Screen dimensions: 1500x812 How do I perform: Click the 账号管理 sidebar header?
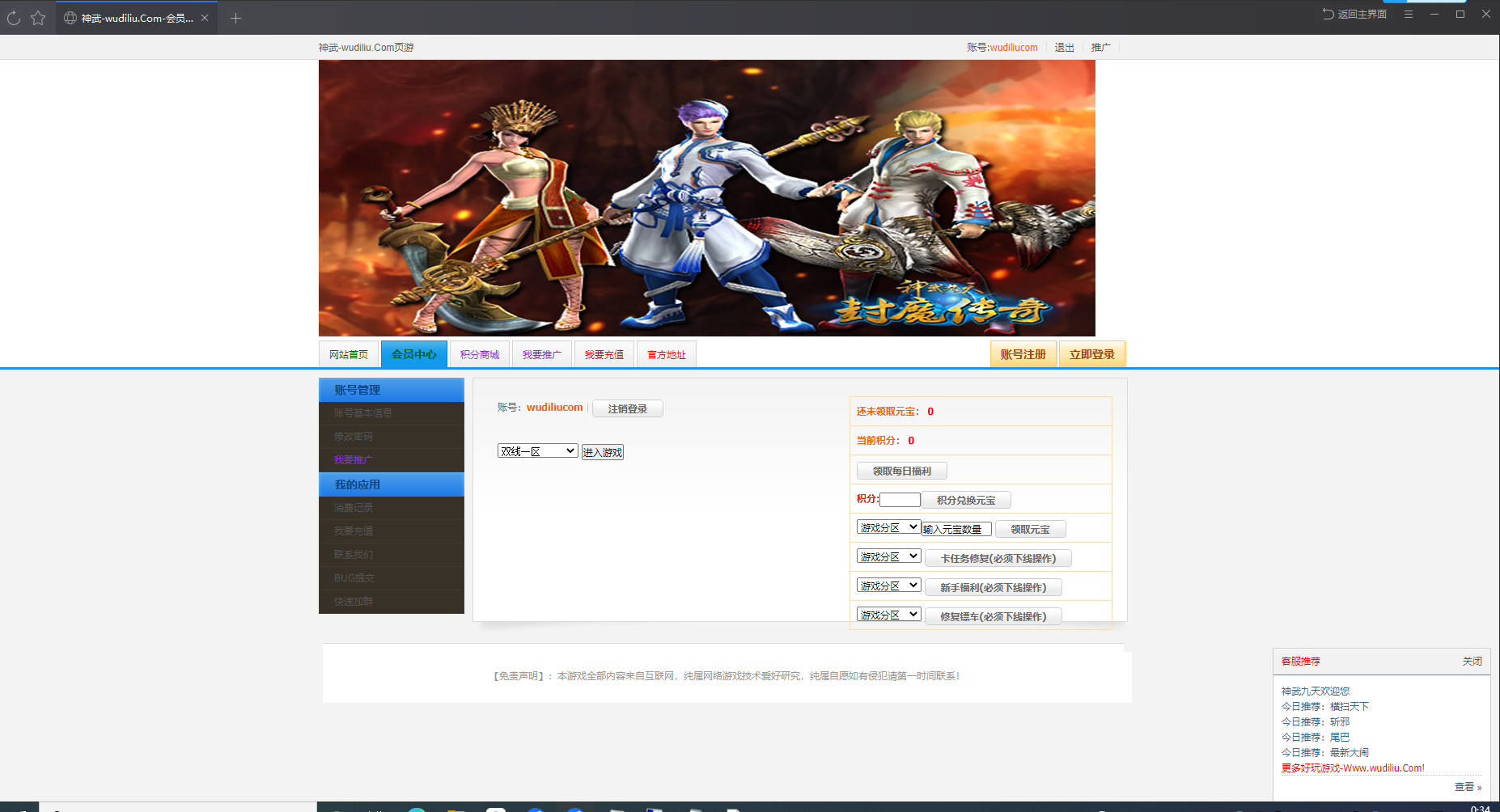(392, 390)
